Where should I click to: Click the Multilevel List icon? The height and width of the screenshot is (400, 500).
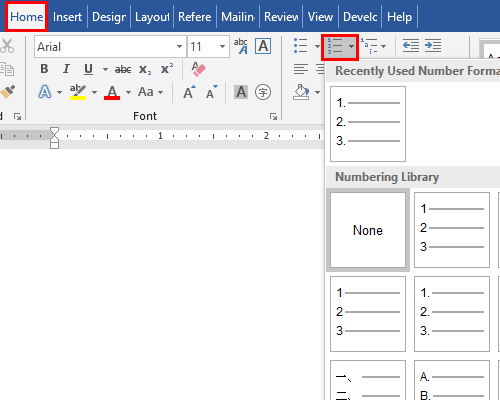(x=369, y=46)
